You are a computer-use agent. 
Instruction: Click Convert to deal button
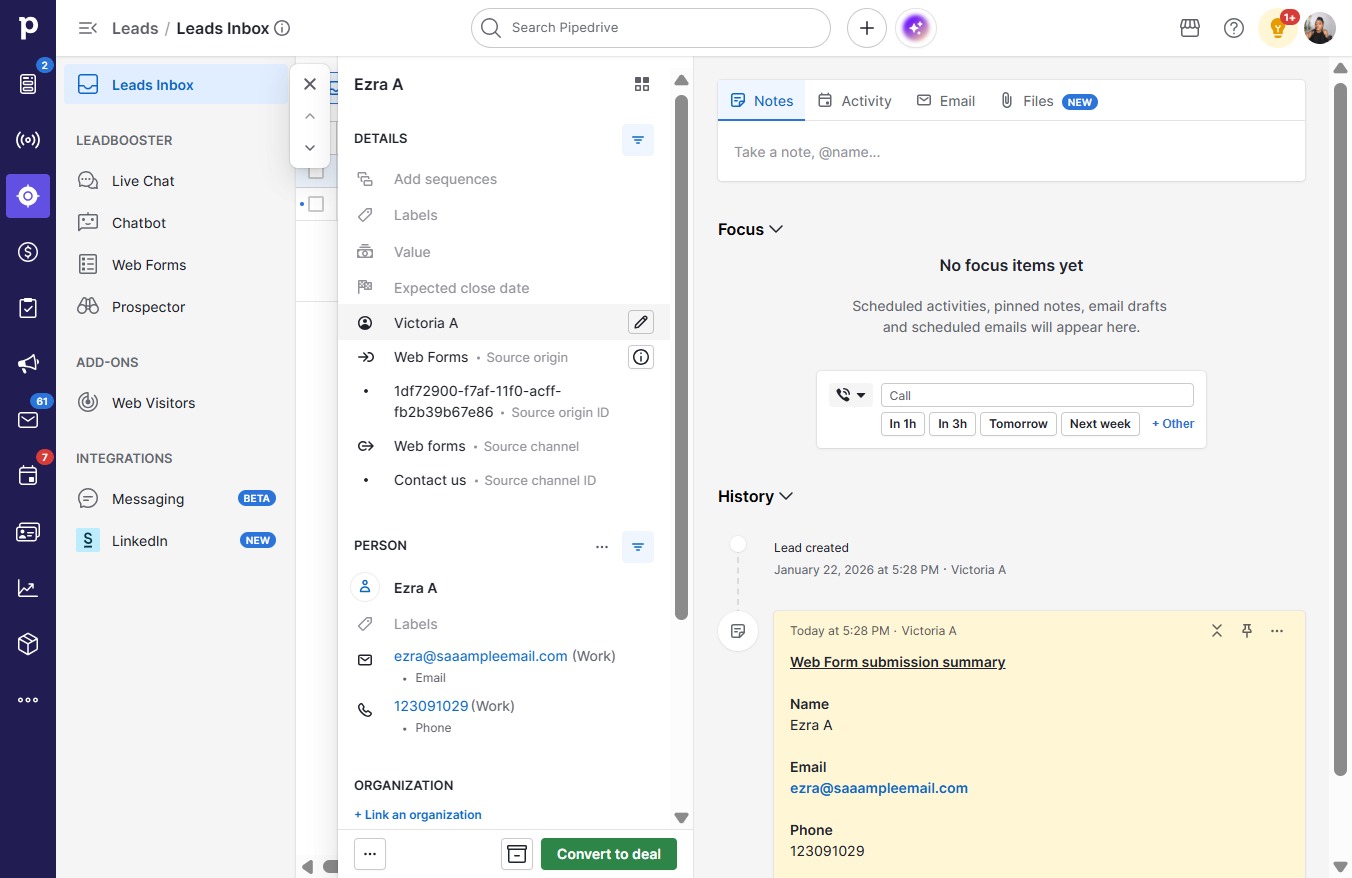[609, 854]
